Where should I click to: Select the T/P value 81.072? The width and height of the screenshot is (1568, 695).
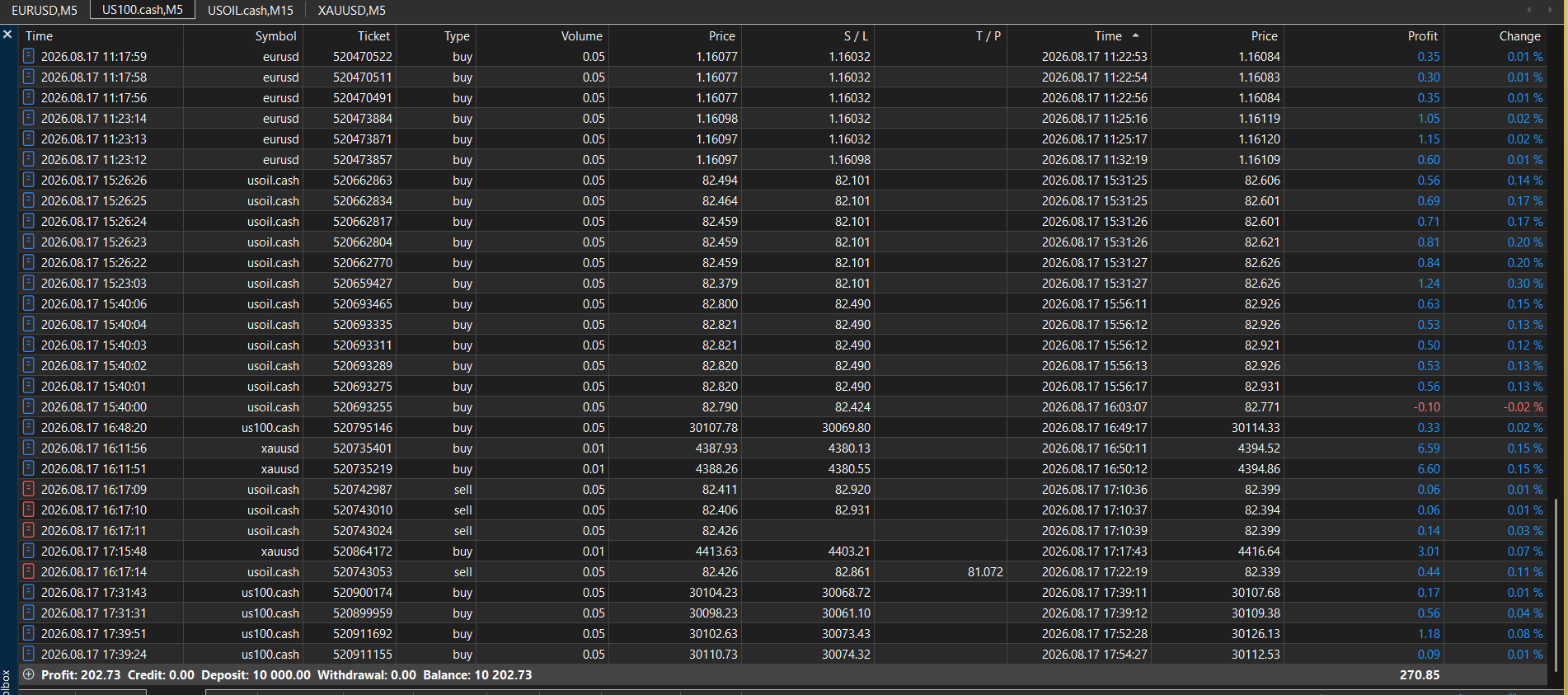click(x=985, y=572)
